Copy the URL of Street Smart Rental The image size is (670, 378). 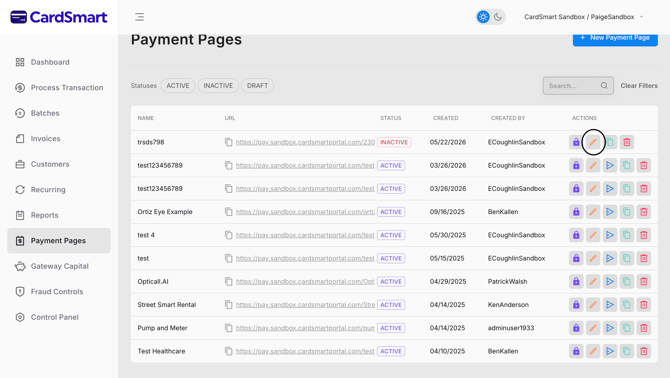click(229, 305)
